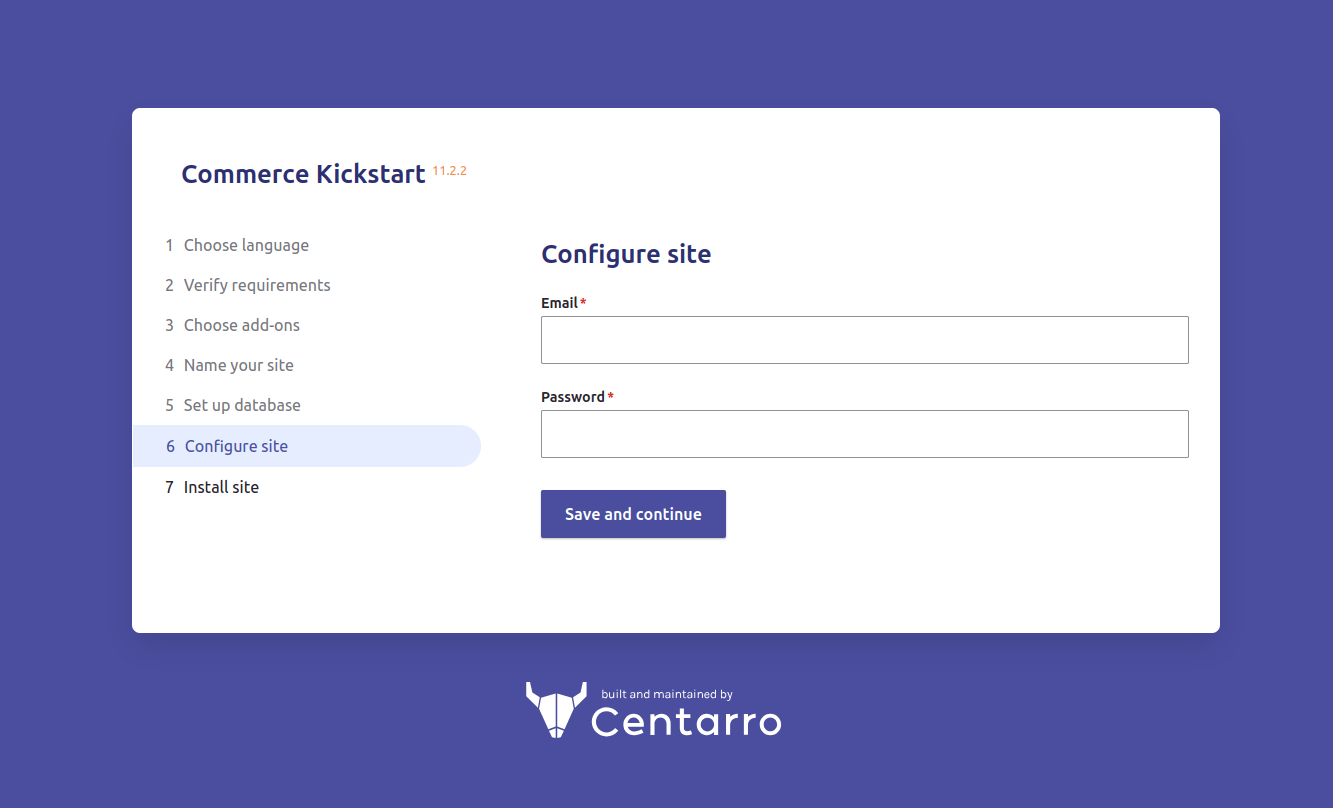This screenshot has height=808, width=1333.
Task: Click the Centarro bull head logo
Action: coord(556,710)
